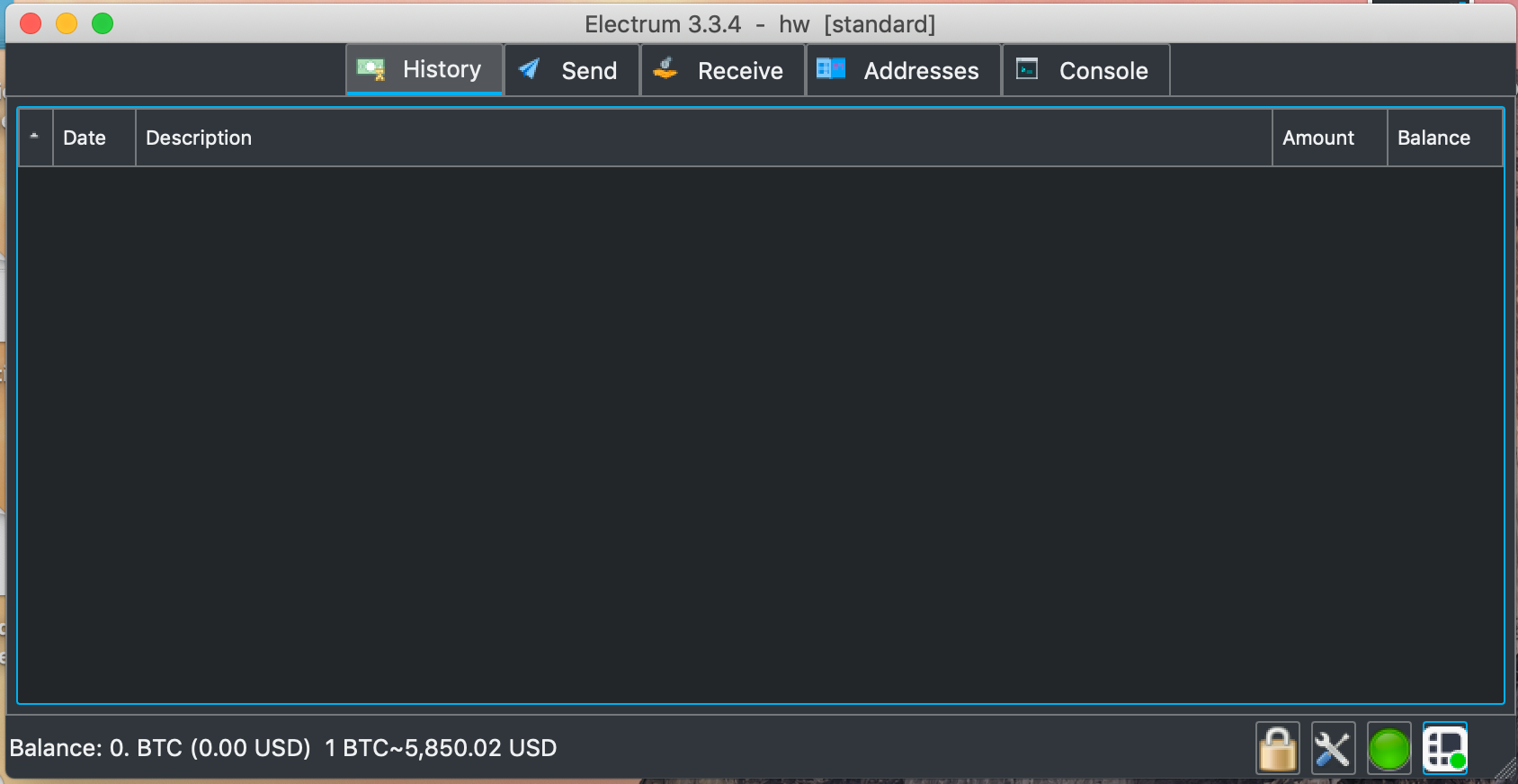Sort by the Balance column header
Viewport: 1518px width, 784px height.
1445,138
